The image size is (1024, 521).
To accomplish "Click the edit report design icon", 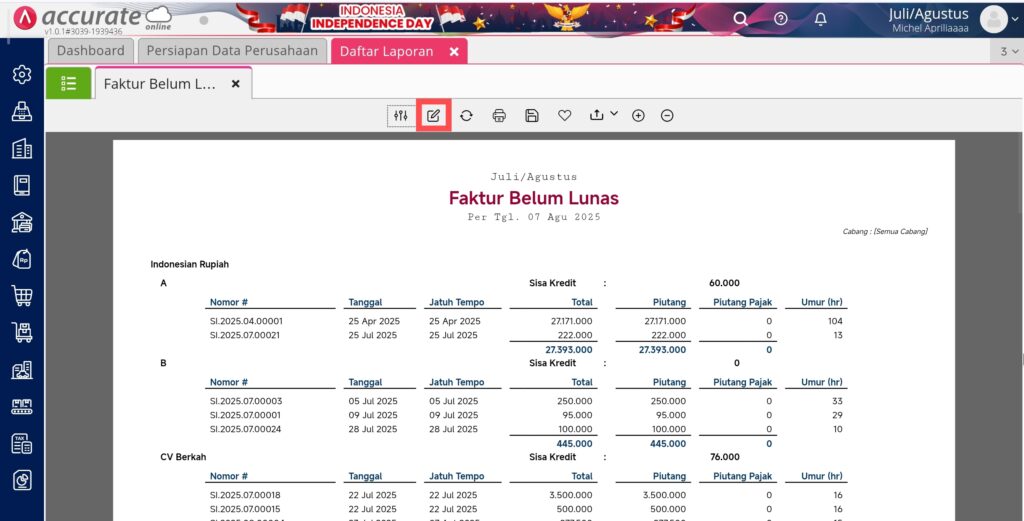I will pos(434,116).
